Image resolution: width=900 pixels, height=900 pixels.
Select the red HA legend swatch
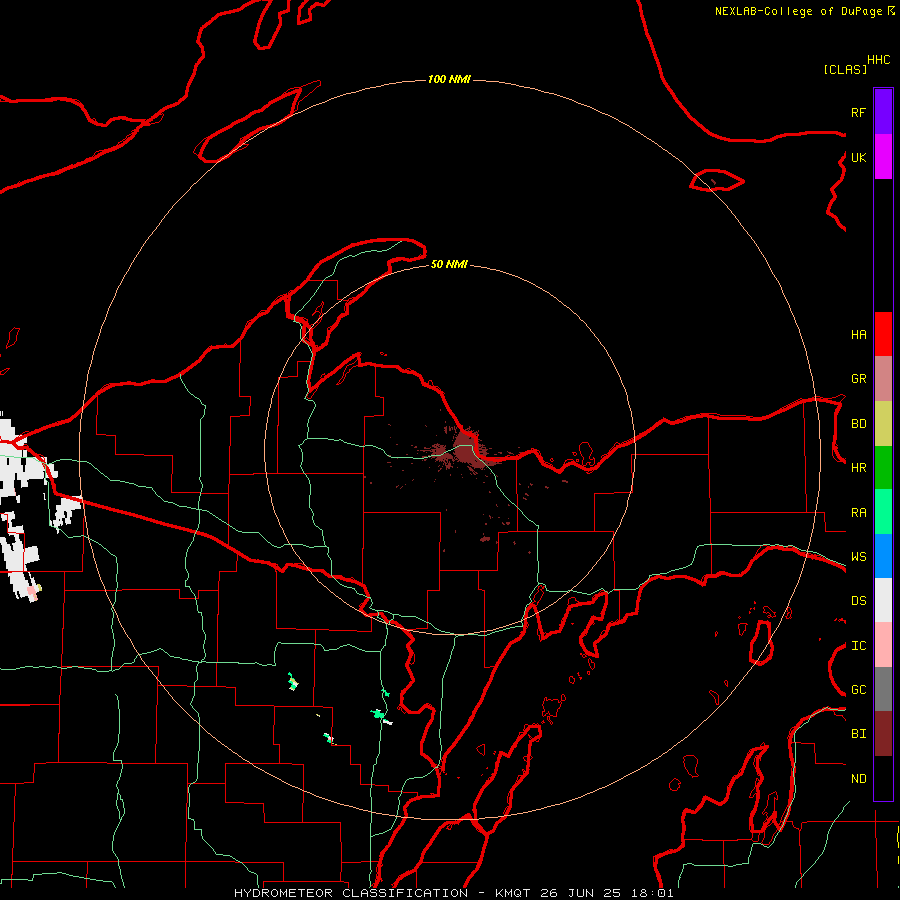[x=883, y=334]
